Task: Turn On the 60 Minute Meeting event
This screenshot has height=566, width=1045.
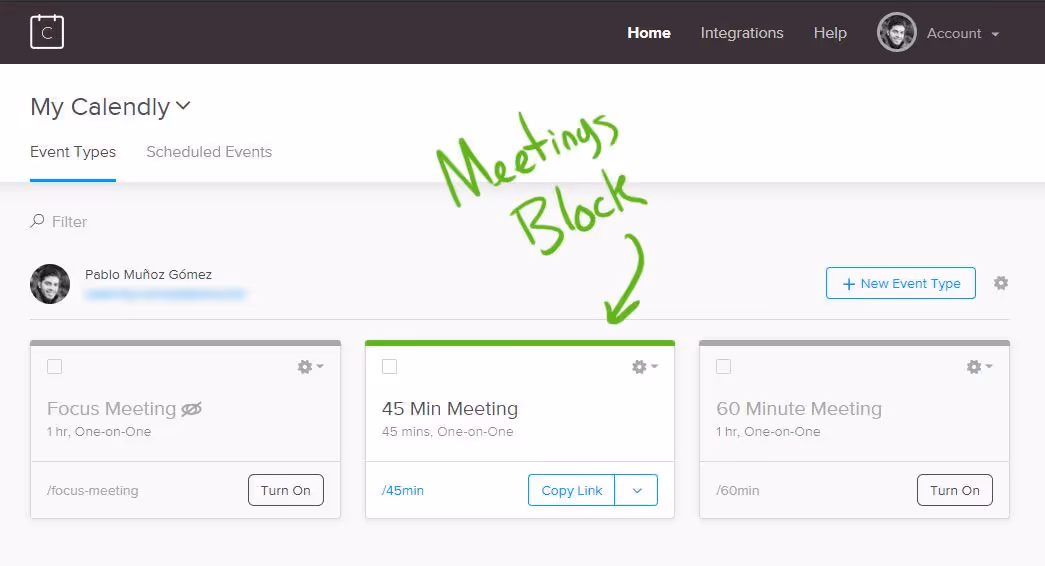Action: [954, 490]
